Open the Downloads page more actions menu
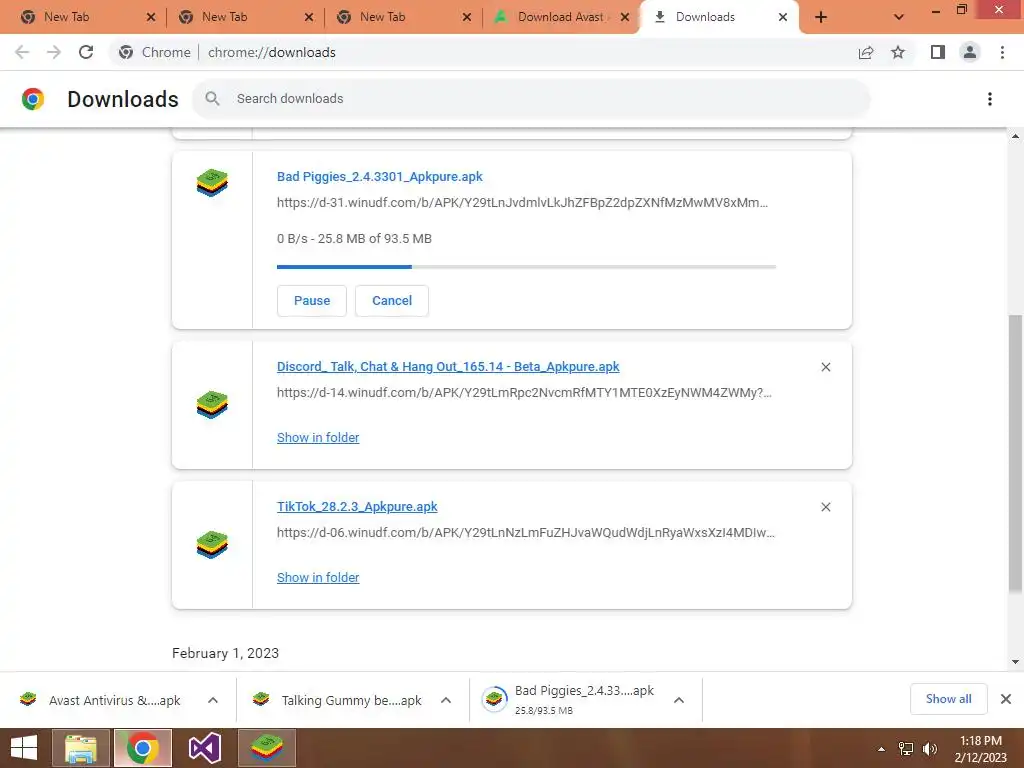This screenshot has height=768, width=1024. [x=990, y=99]
